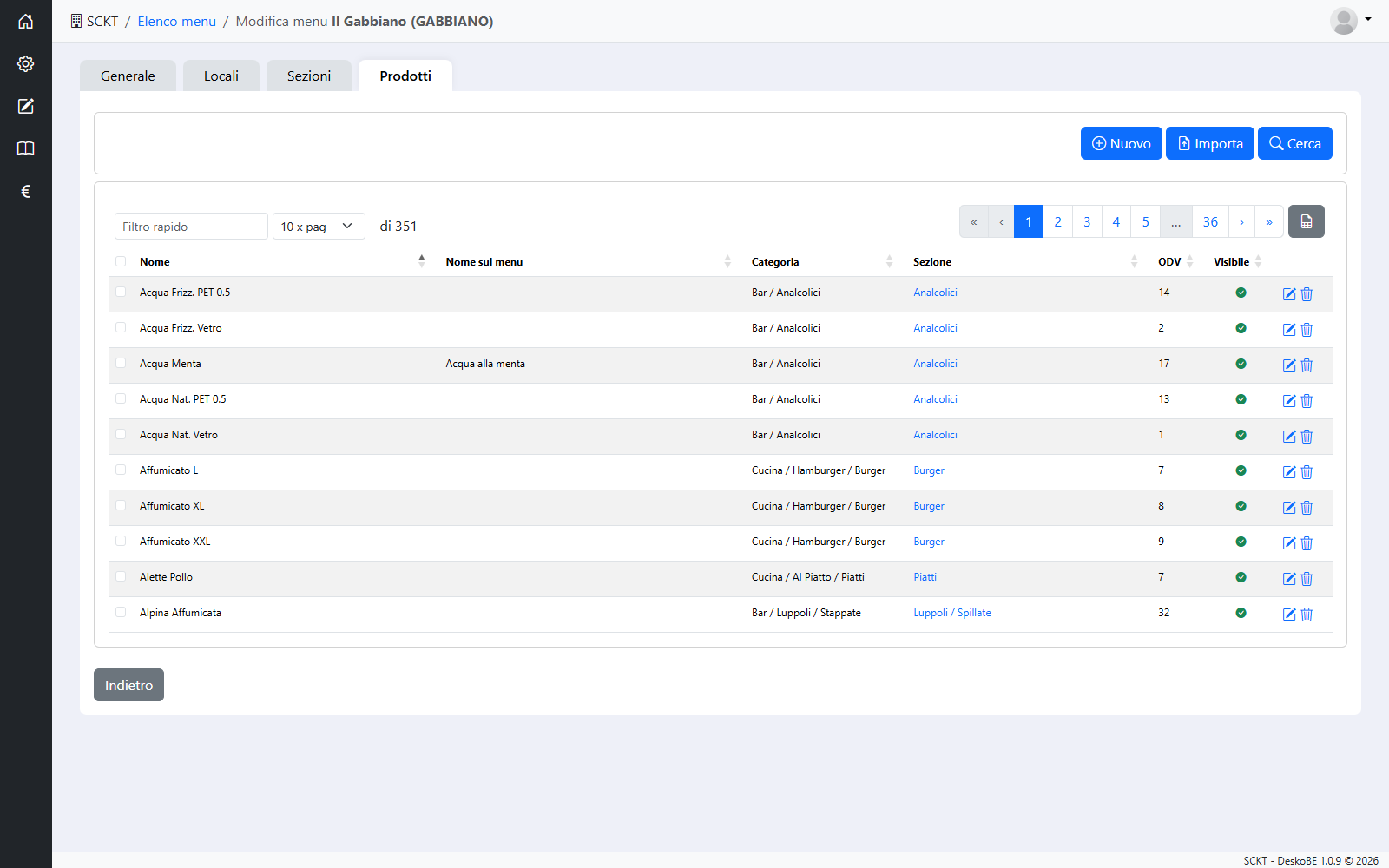Focus the Filtro rapido input field
The image size is (1389, 868).
[x=191, y=227]
